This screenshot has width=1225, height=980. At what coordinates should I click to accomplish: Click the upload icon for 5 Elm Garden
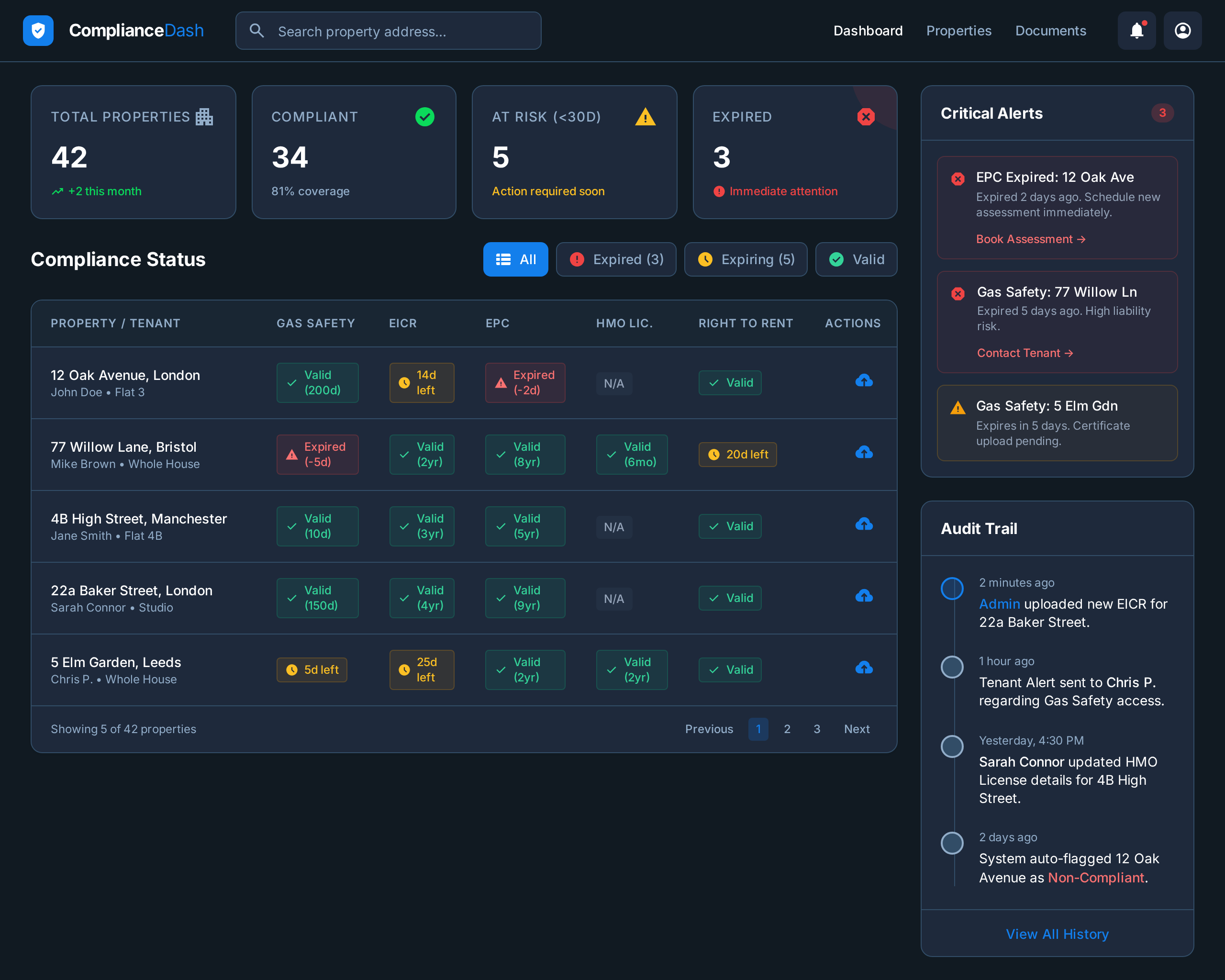[864, 668]
